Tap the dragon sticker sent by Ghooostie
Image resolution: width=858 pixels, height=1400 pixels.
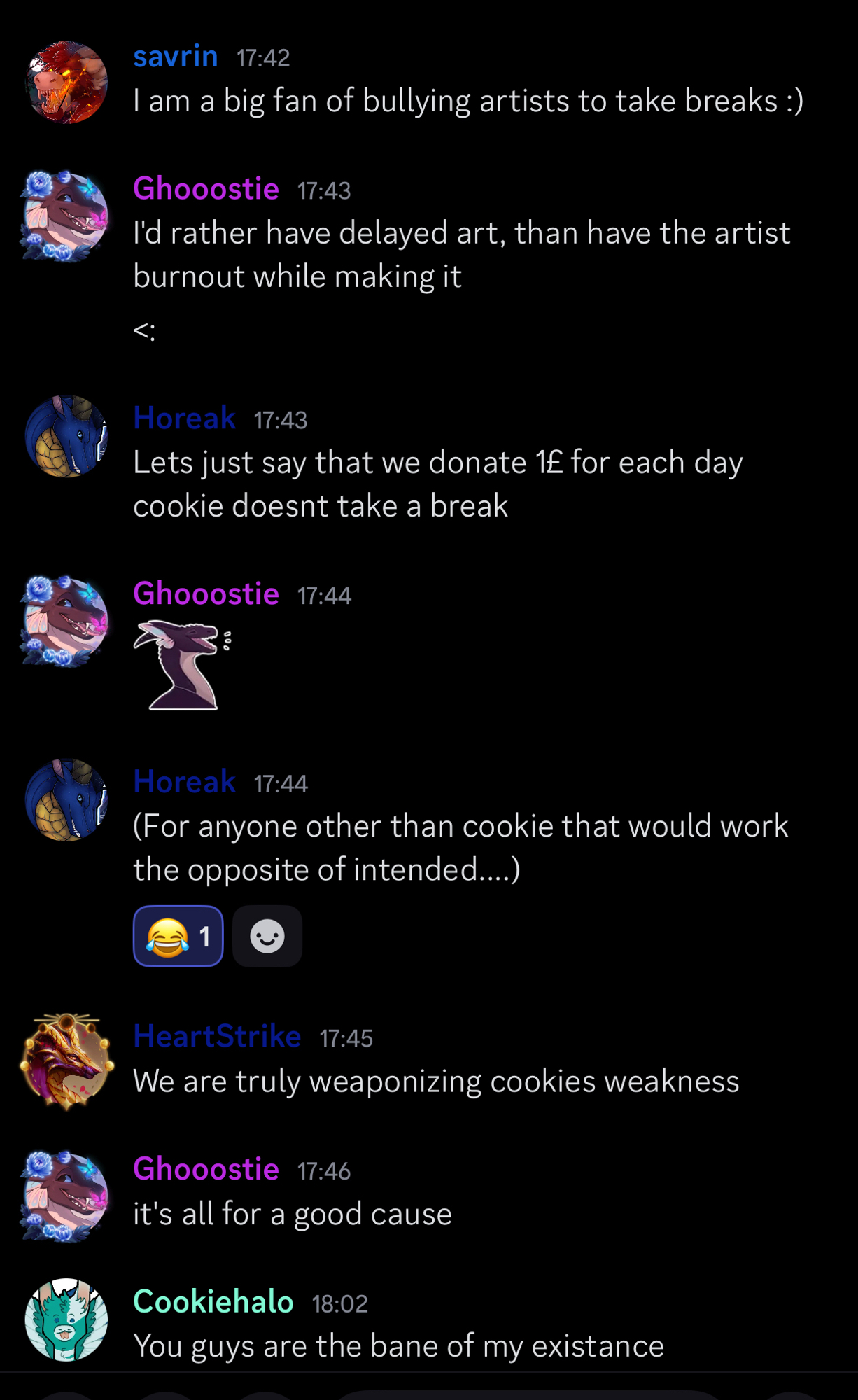(x=183, y=665)
